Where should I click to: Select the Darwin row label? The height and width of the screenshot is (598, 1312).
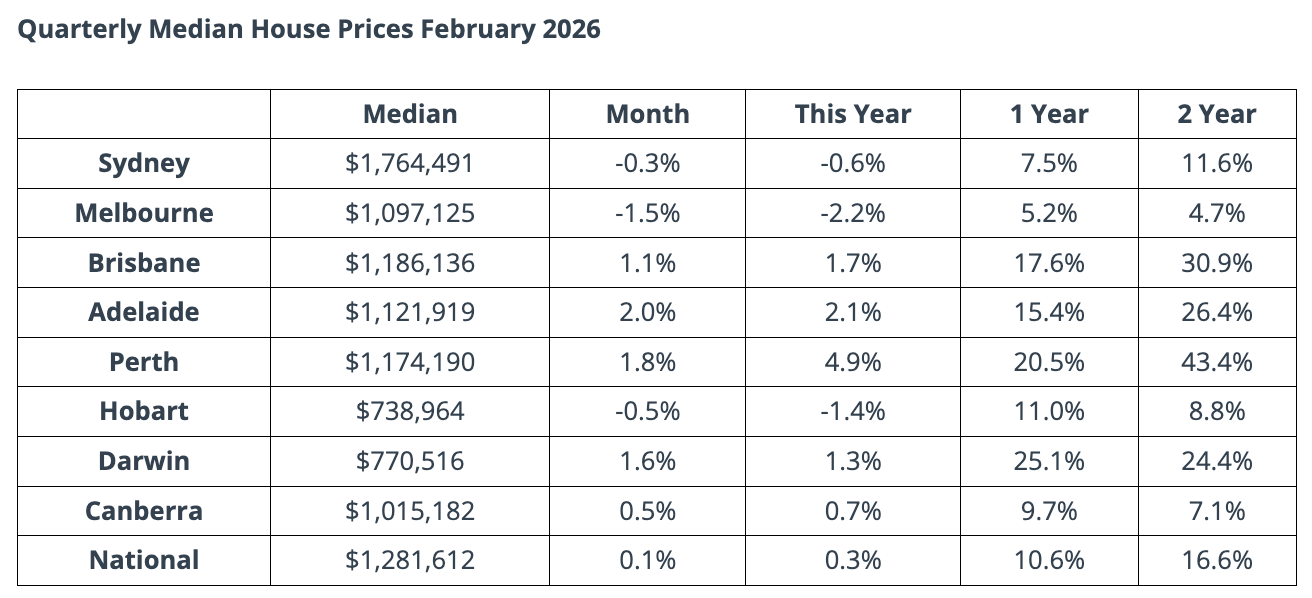point(144,461)
